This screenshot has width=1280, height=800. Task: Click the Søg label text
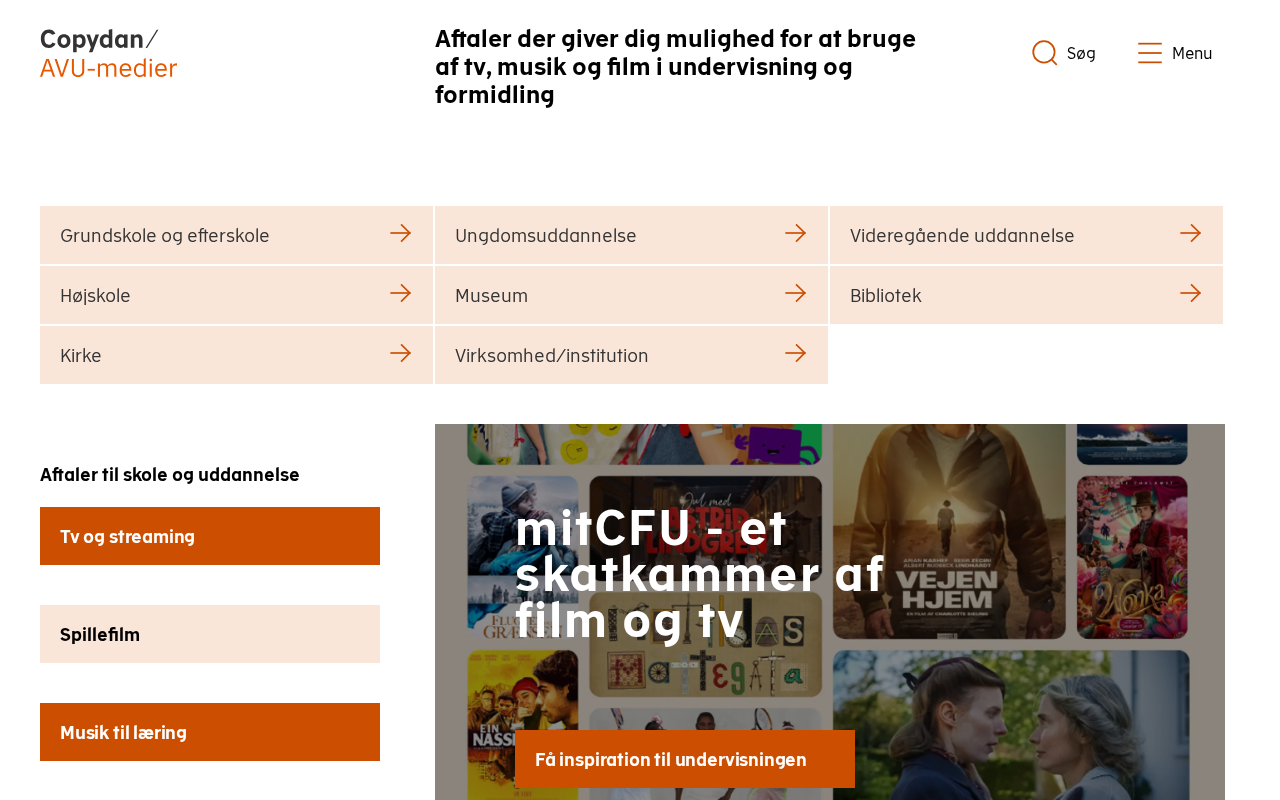[1081, 53]
